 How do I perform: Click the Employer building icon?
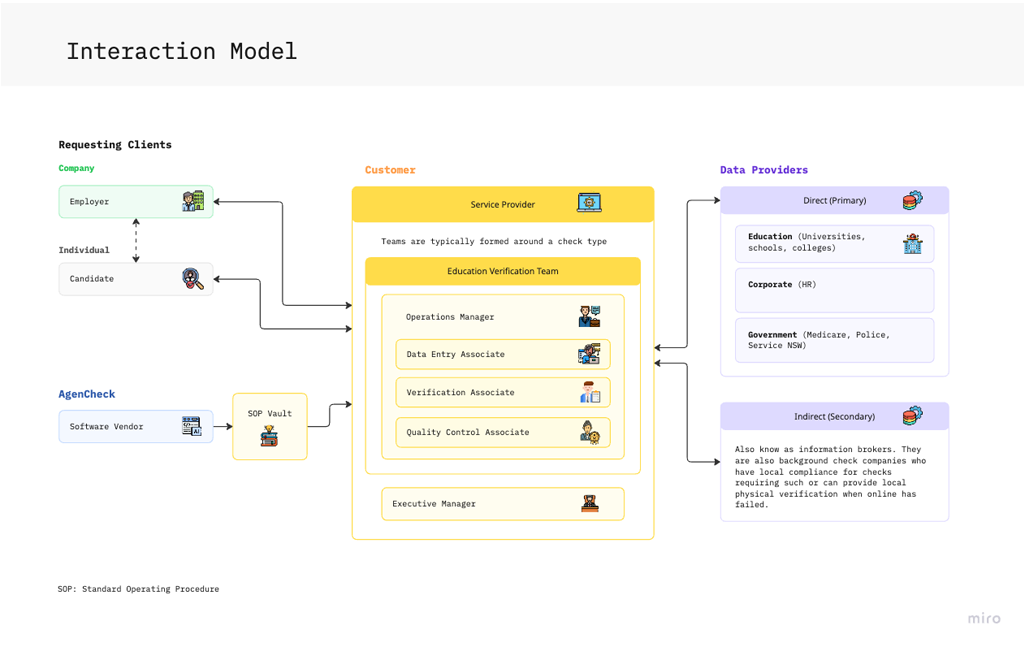193,201
